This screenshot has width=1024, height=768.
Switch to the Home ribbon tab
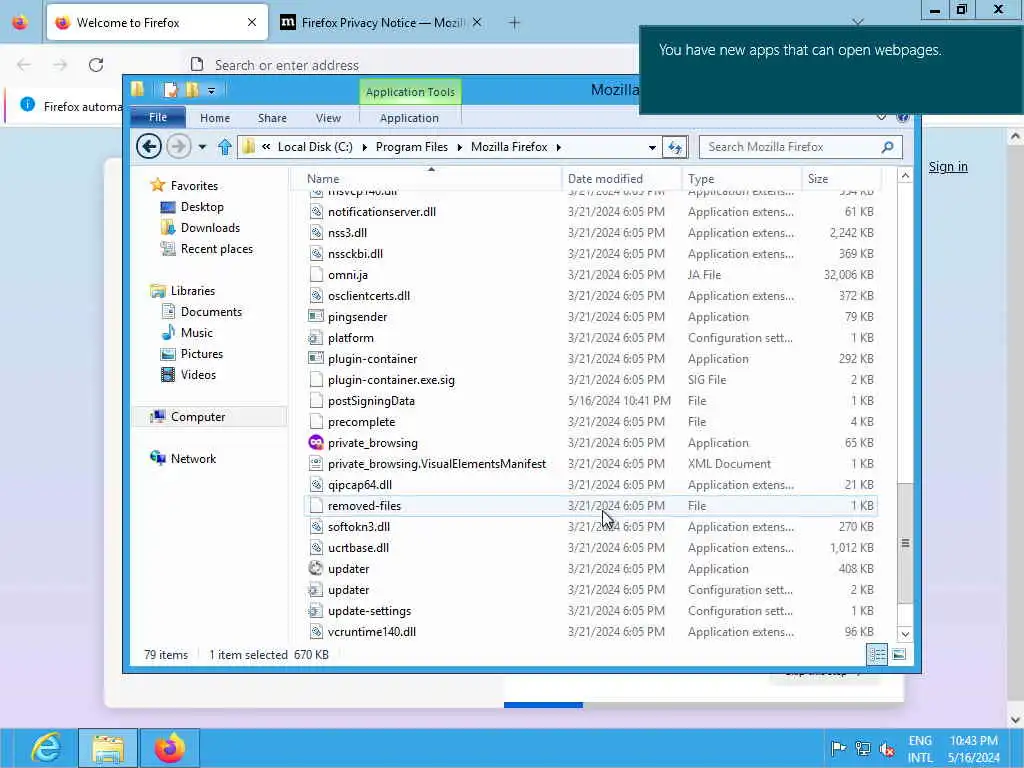(215, 118)
